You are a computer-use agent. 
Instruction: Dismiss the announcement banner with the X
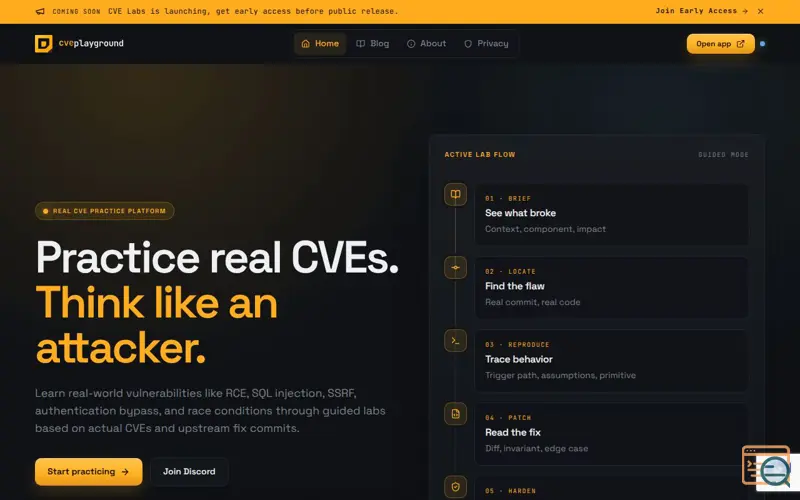coord(760,11)
